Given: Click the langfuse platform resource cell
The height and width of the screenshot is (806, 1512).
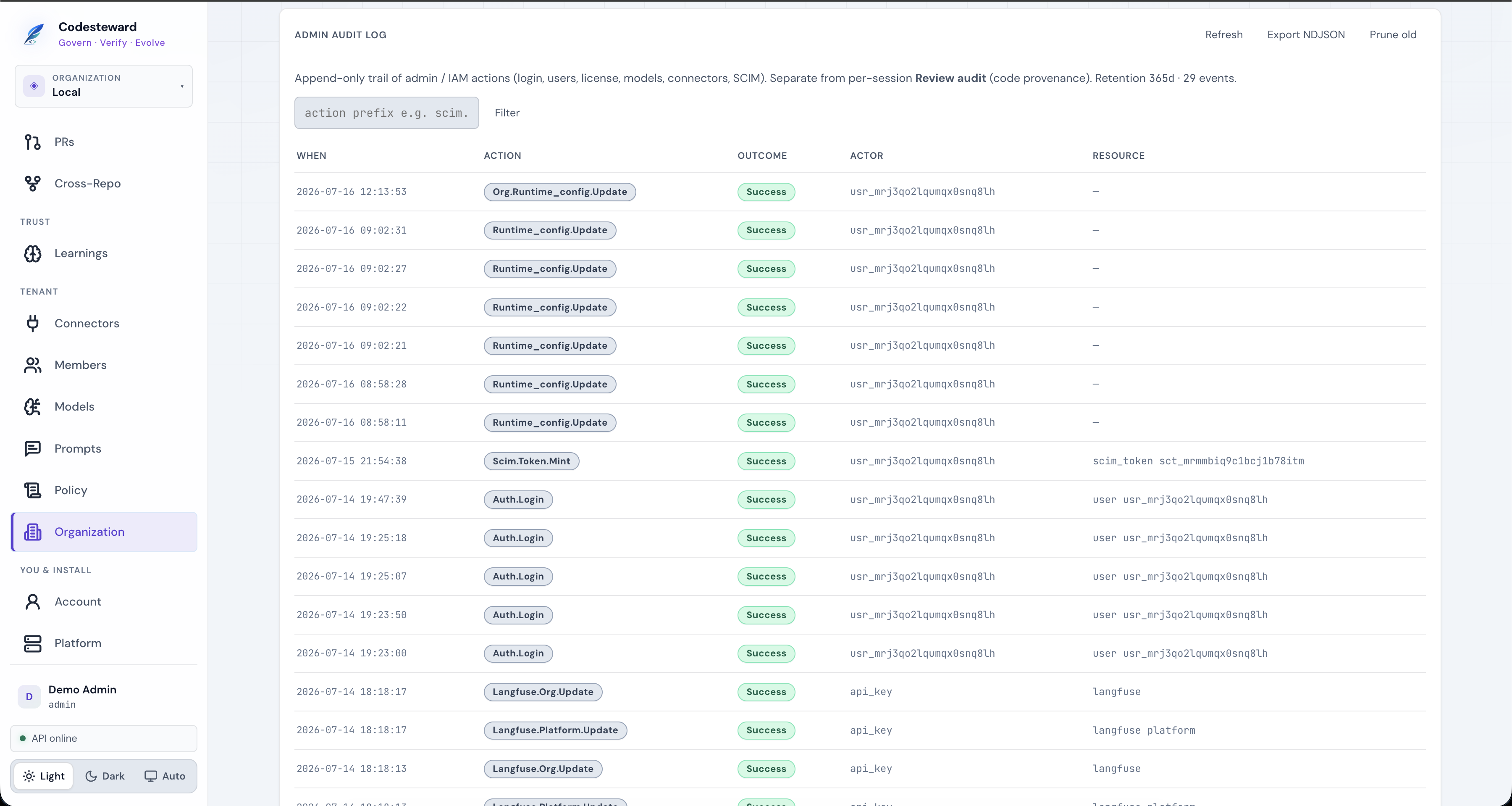Looking at the screenshot, I should point(1143,730).
